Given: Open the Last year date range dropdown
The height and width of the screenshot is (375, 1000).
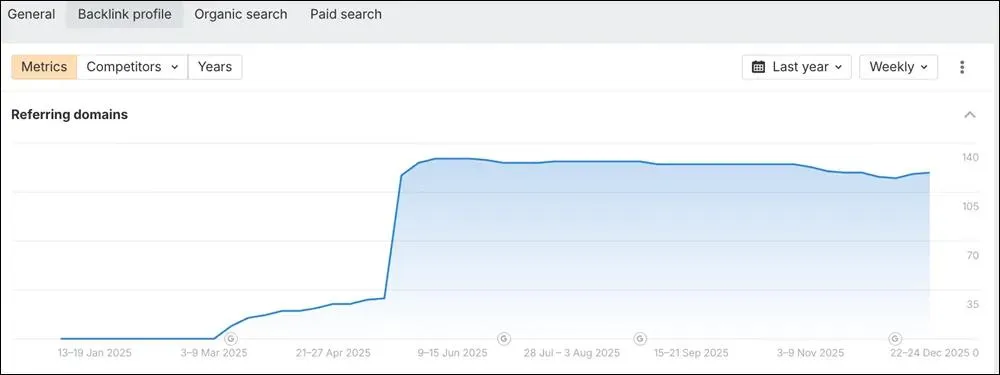Looking at the screenshot, I should (797, 67).
